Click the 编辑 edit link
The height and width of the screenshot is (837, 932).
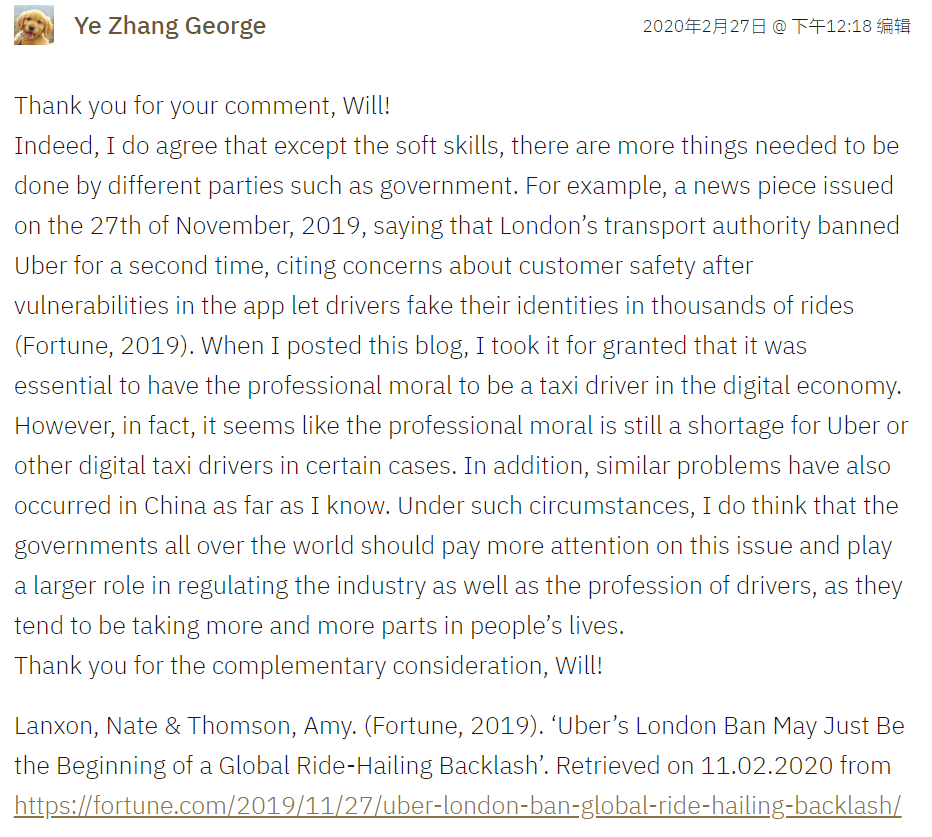pyautogui.click(x=893, y=27)
